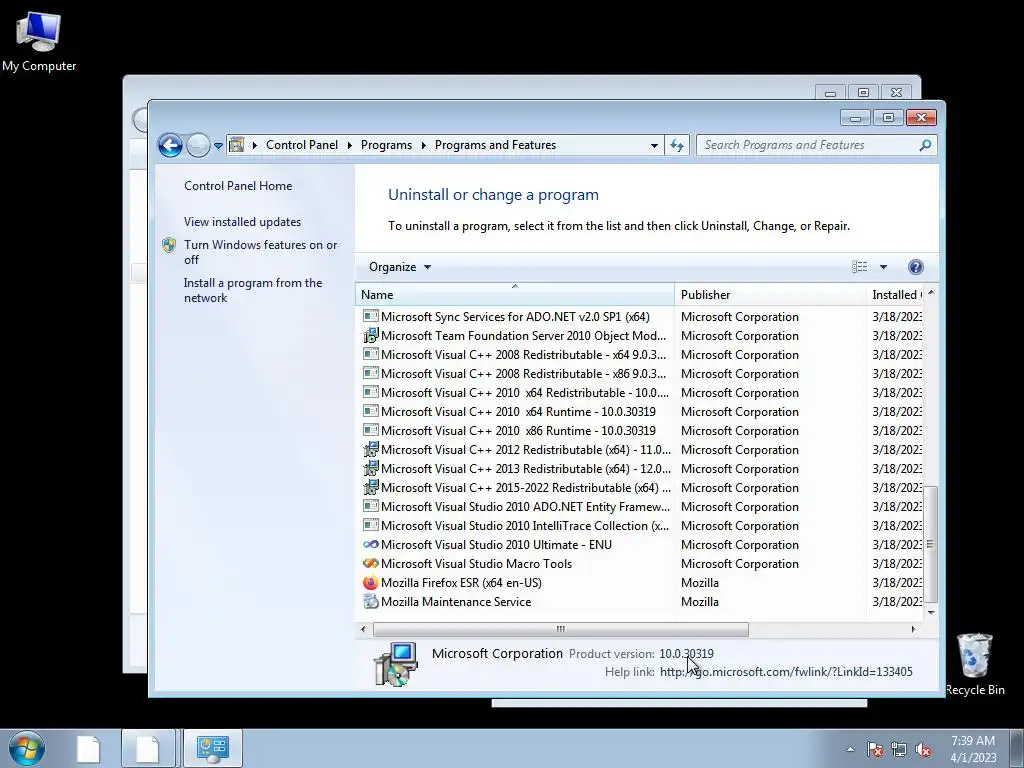The image size is (1024, 768).
Task: Click the Control Panel icon in address bar
Action: 236,145
